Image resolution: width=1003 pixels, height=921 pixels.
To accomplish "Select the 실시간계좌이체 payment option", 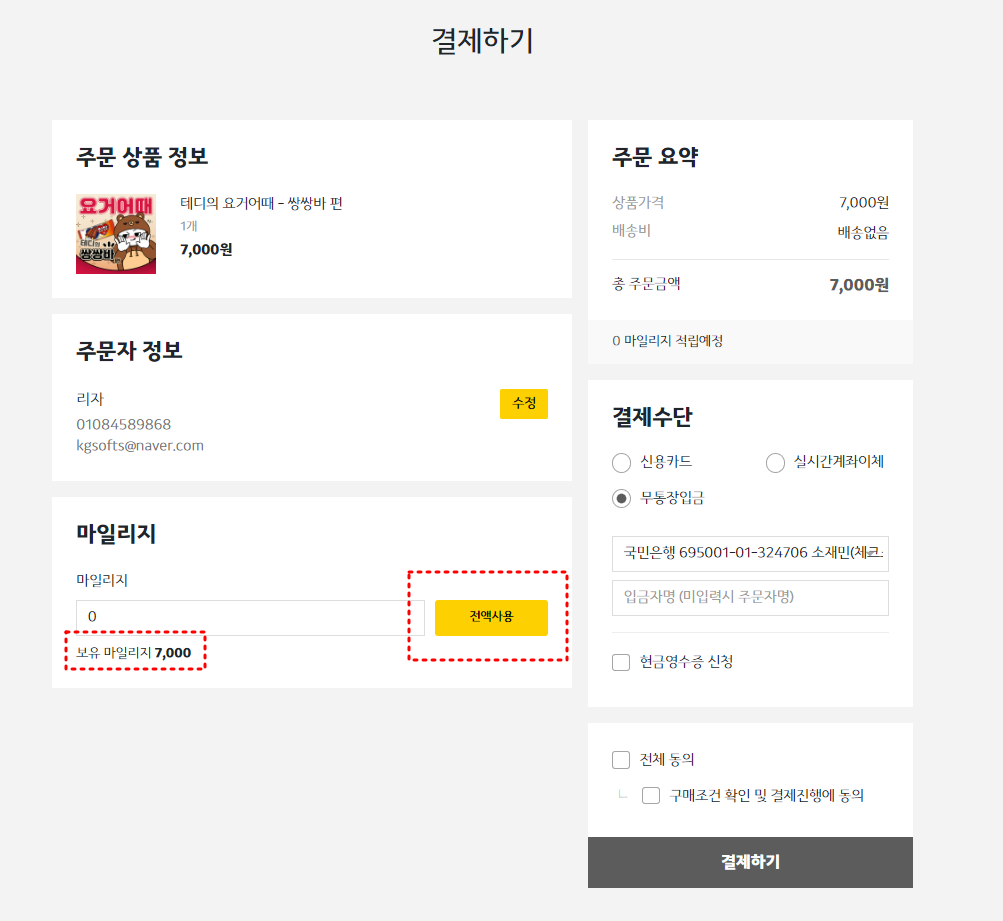I will click(x=775, y=462).
